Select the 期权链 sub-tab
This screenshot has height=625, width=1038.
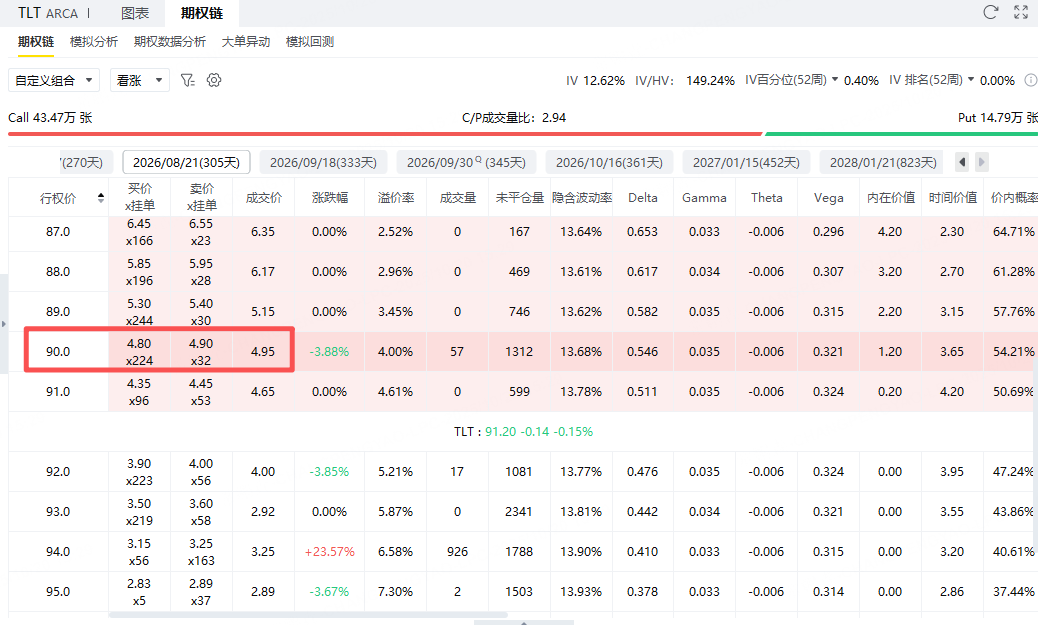[36, 42]
